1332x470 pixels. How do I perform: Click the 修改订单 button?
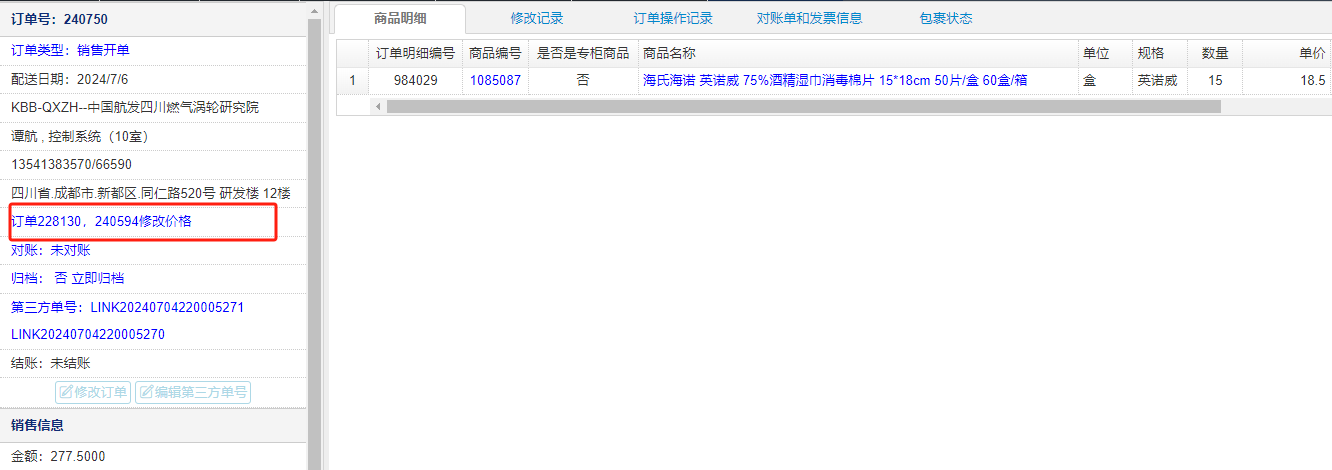[94, 392]
